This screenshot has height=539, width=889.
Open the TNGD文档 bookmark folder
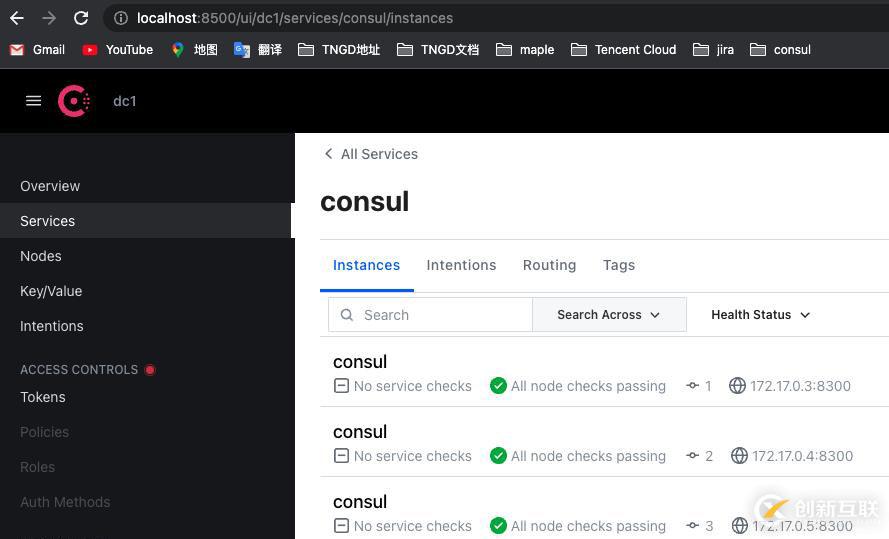click(x=438, y=49)
